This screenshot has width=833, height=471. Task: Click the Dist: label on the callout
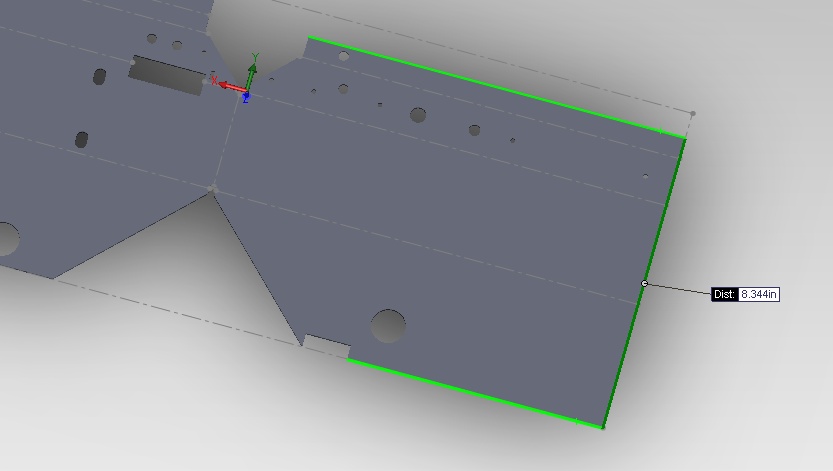pyautogui.click(x=725, y=294)
